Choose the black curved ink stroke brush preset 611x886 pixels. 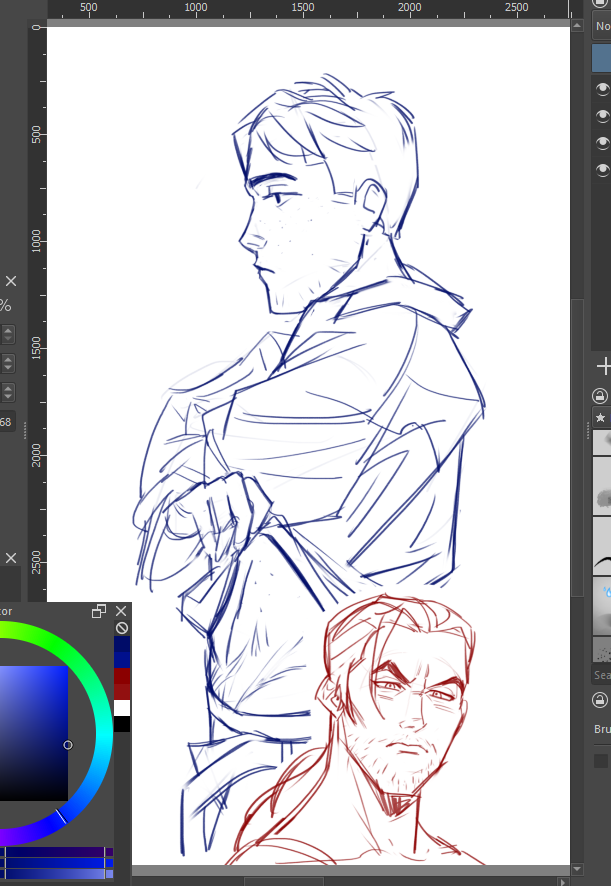602,546
